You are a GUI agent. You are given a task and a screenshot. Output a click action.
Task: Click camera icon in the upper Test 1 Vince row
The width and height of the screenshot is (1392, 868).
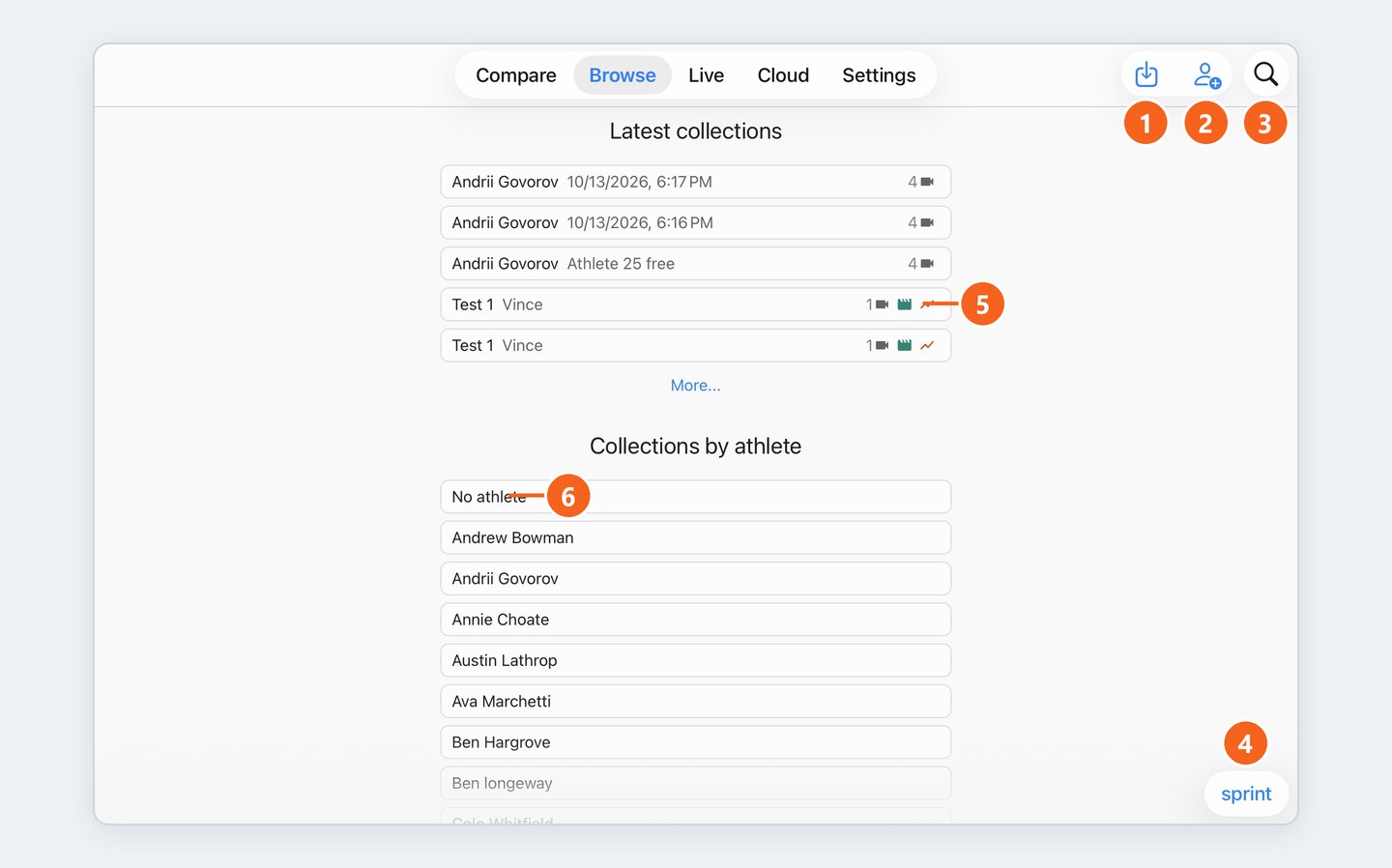click(x=882, y=304)
